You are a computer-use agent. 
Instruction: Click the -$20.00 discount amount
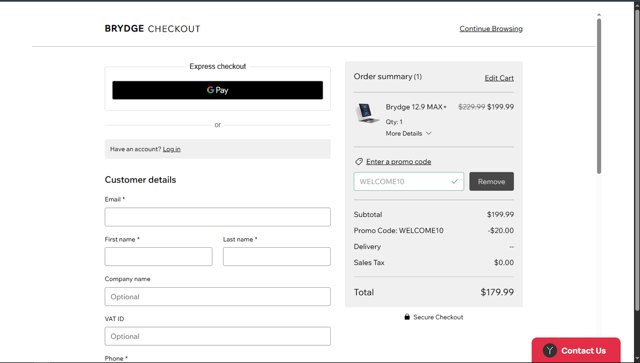[501, 231]
